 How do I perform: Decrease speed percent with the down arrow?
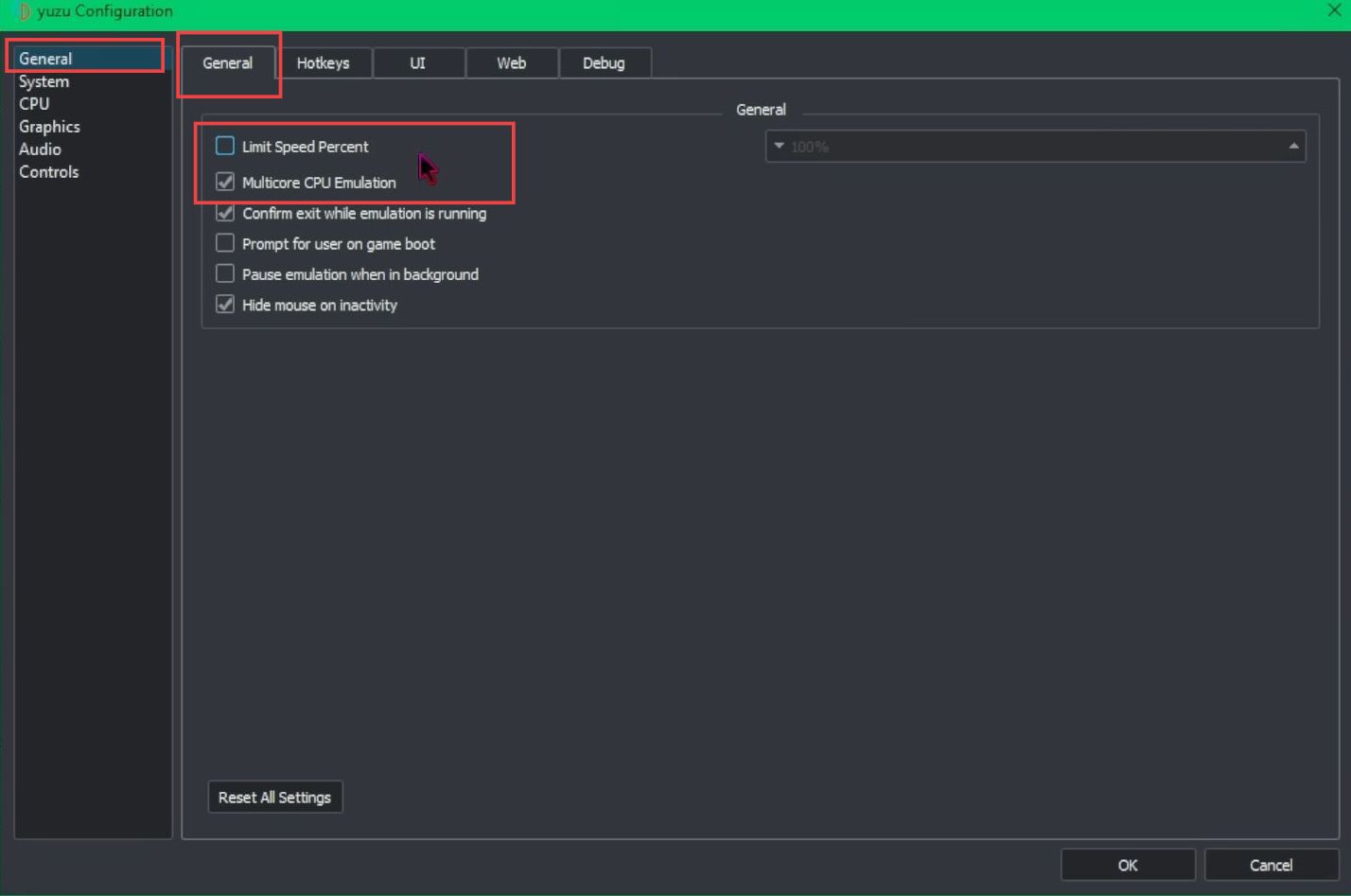tap(779, 146)
